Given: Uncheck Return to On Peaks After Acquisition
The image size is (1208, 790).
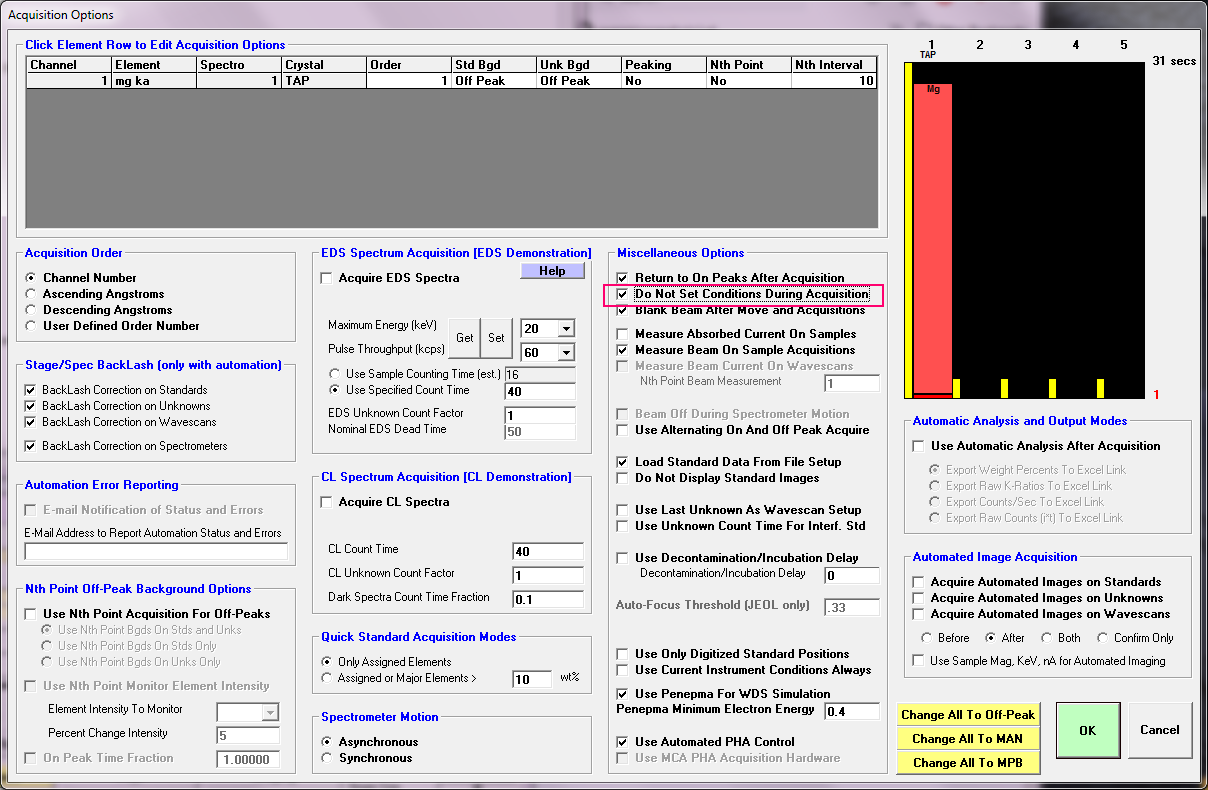Looking at the screenshot, I should click(x=622, y=278).
